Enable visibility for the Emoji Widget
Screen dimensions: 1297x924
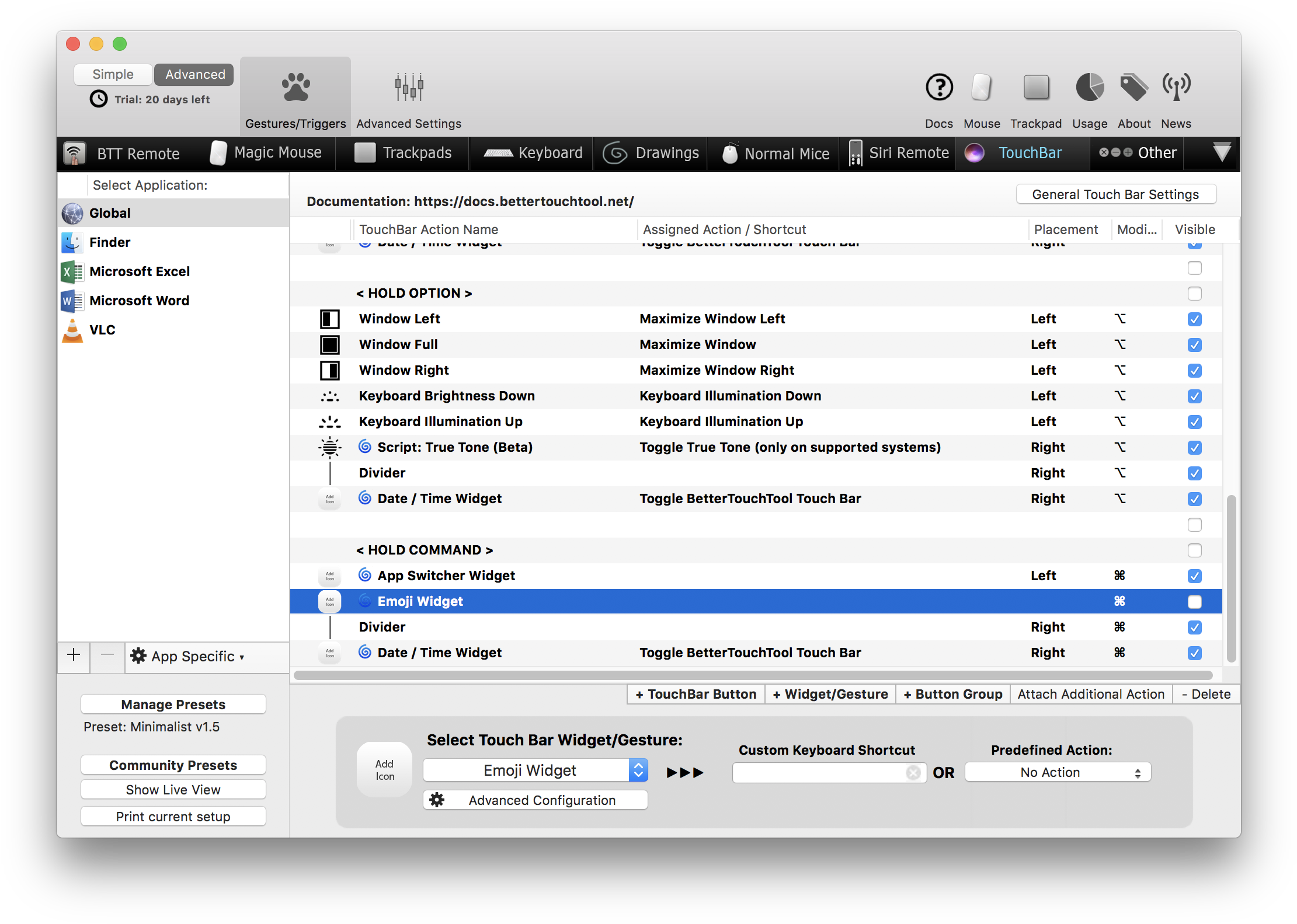1194,601
